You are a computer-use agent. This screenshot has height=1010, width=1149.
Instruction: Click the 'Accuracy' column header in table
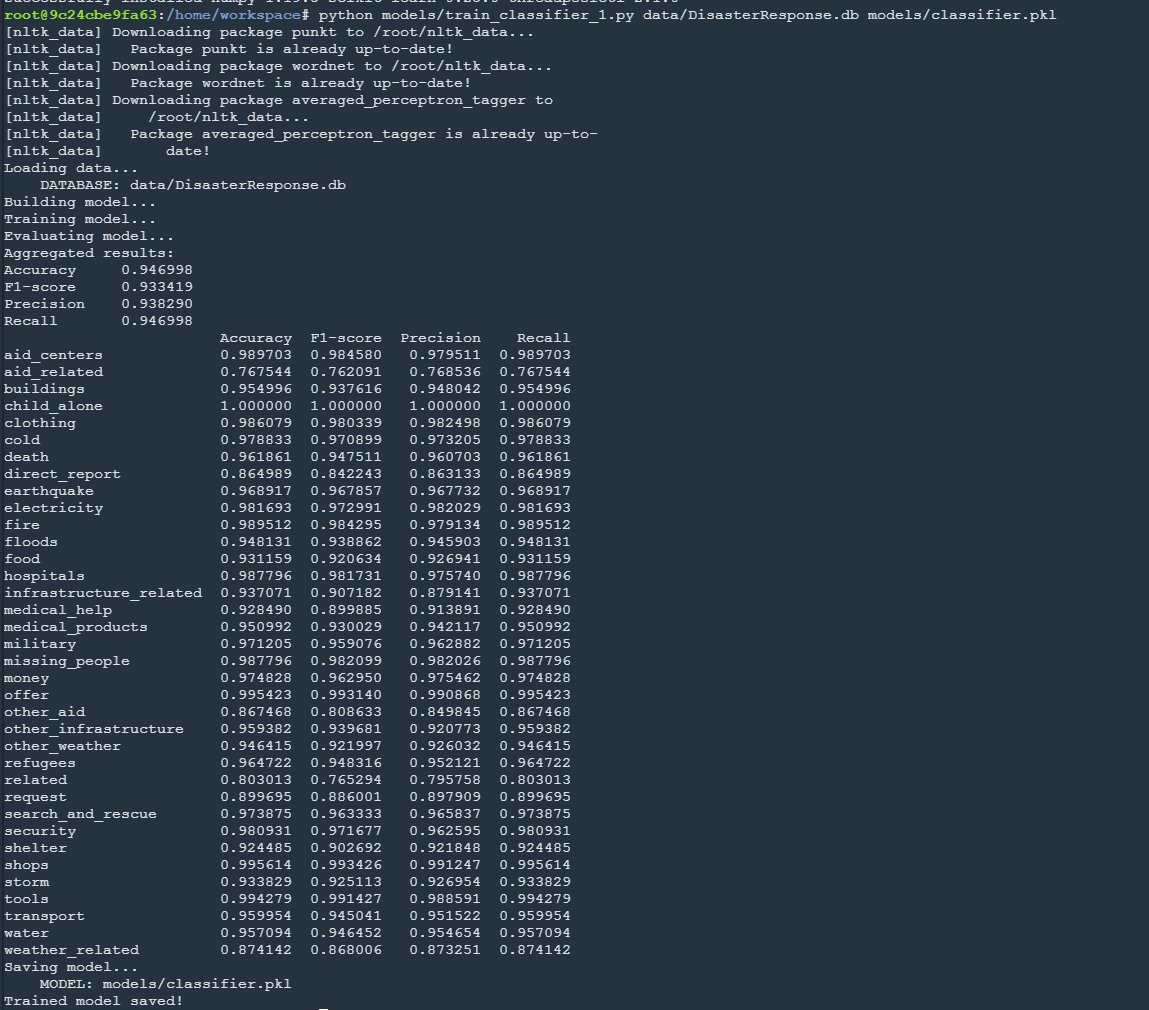click(x=256, y=338)
